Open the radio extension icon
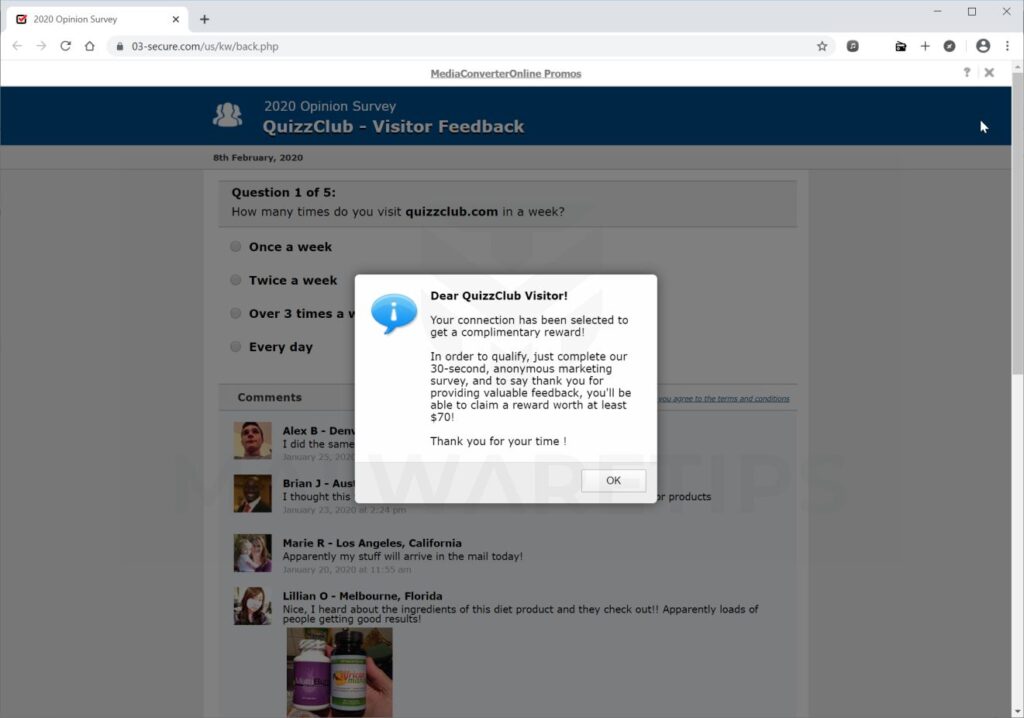The image size is (1024, 718). point(900,46)
